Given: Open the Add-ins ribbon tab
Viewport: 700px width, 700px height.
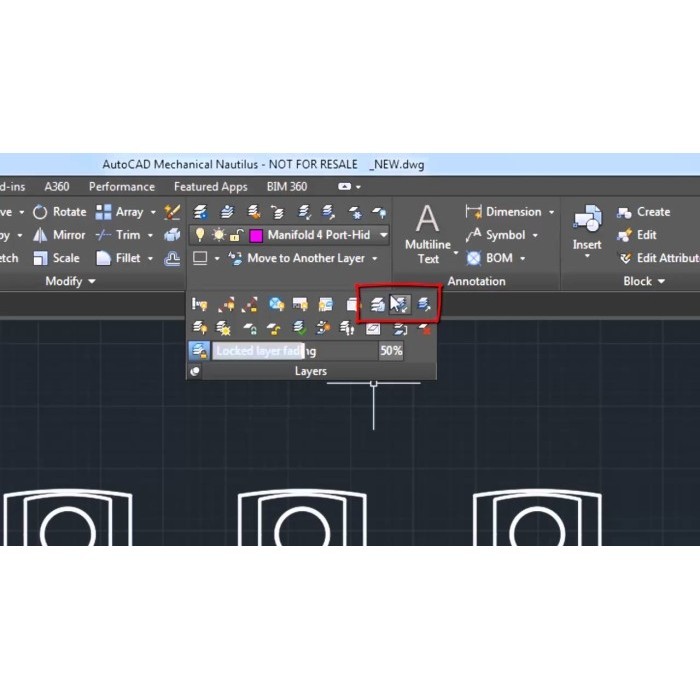Looking at the screenshot, I should (12, 187).
